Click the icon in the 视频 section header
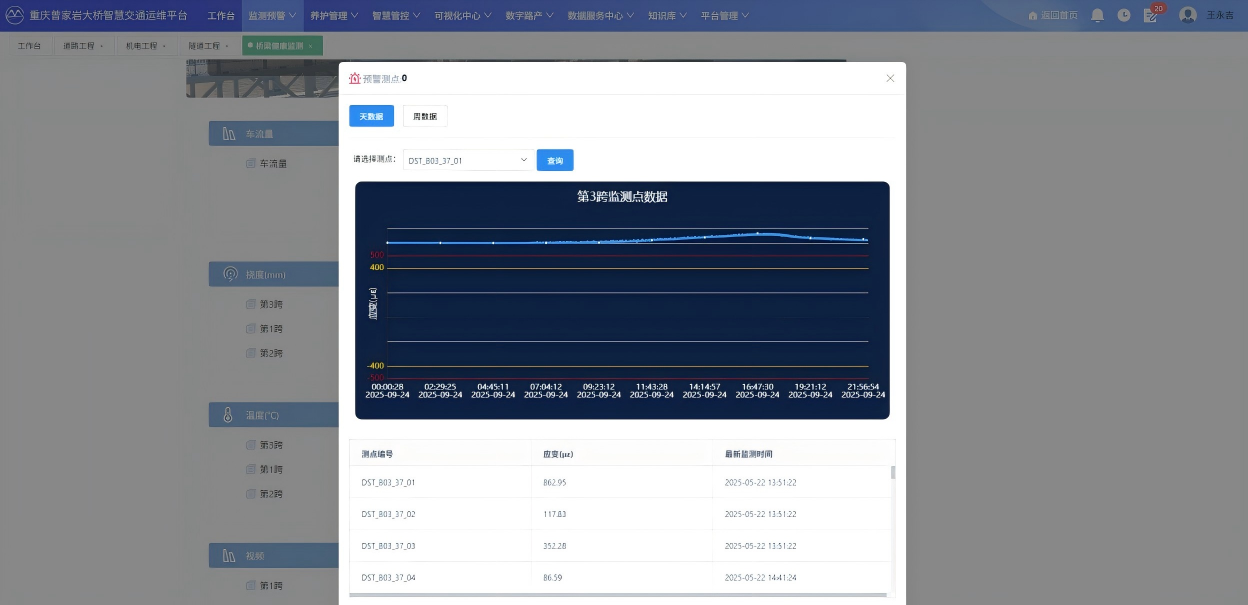 (x=228, y=555)
